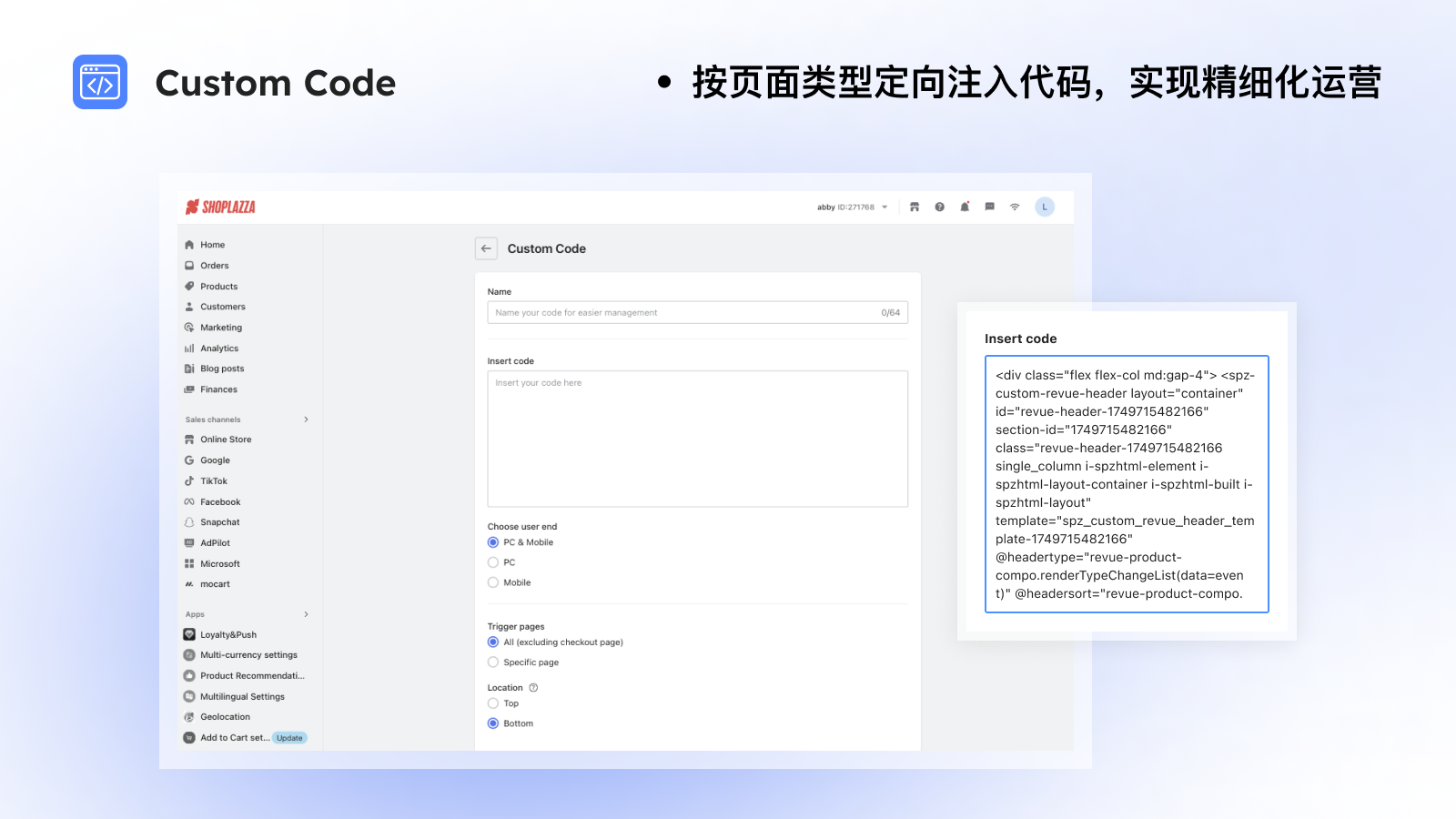This screenshot has width=1456, height=819.
Task: Focus the Insert your code here textarea
Action: coord(698,439)
